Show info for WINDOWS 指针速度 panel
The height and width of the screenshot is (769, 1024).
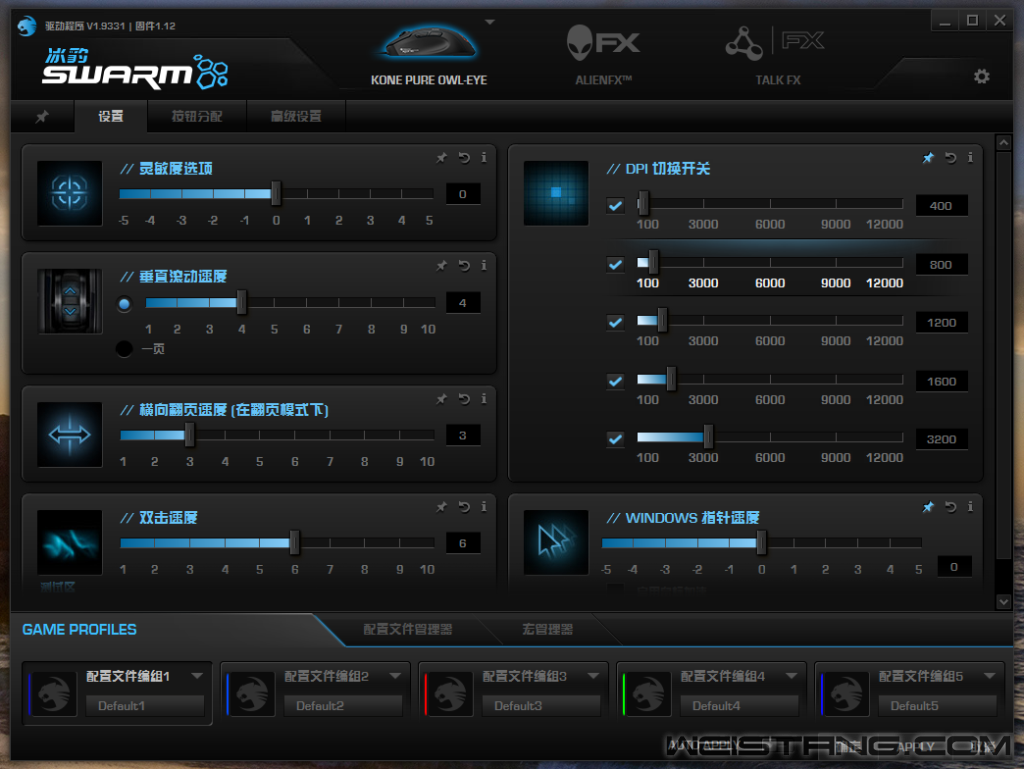click(970, 507)
